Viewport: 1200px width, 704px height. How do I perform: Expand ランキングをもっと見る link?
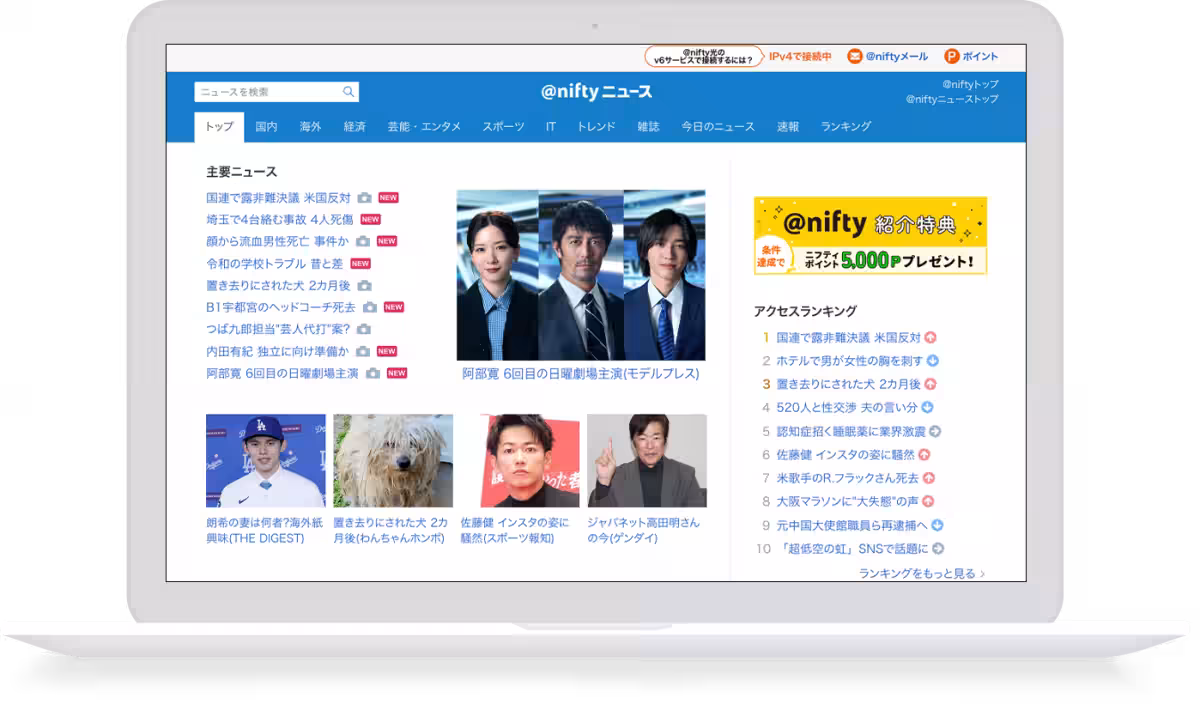click(x=921, y=573)
